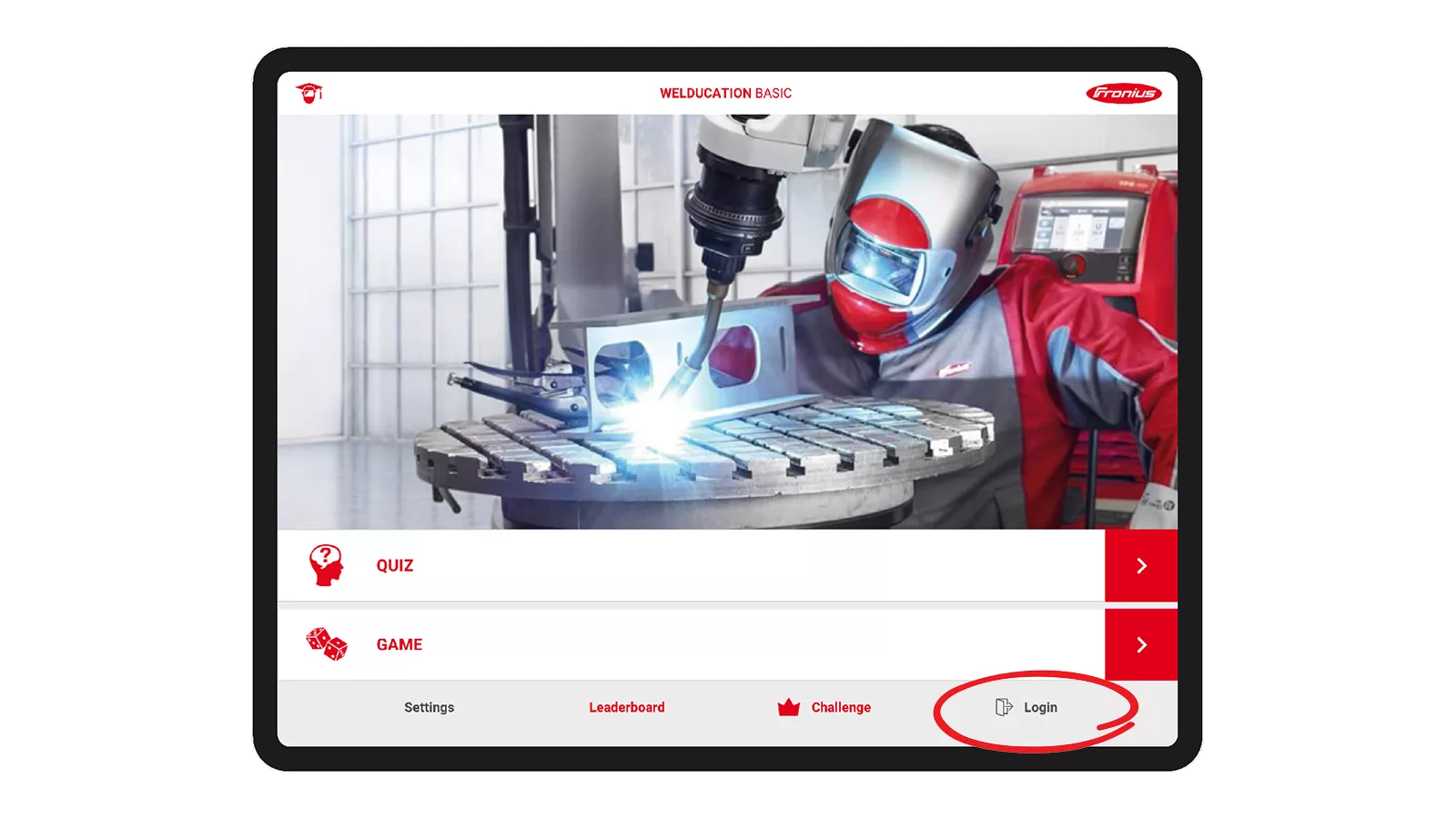
Task: Switch to the Leaderboard tab
Action: 627,707
